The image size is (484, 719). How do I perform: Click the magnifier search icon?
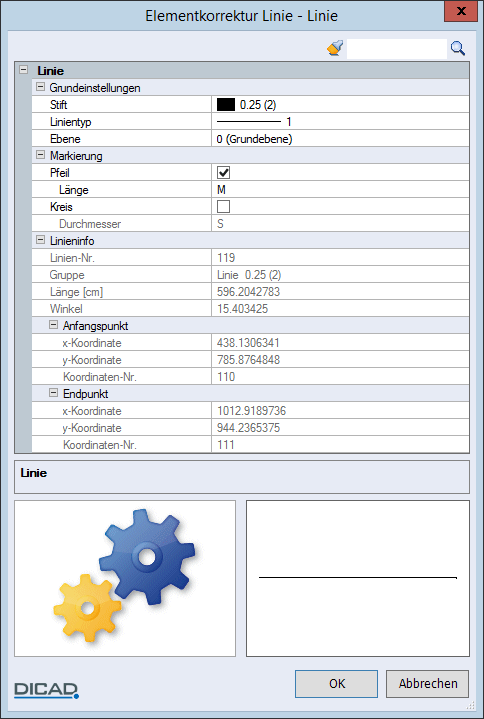[457, 48]
